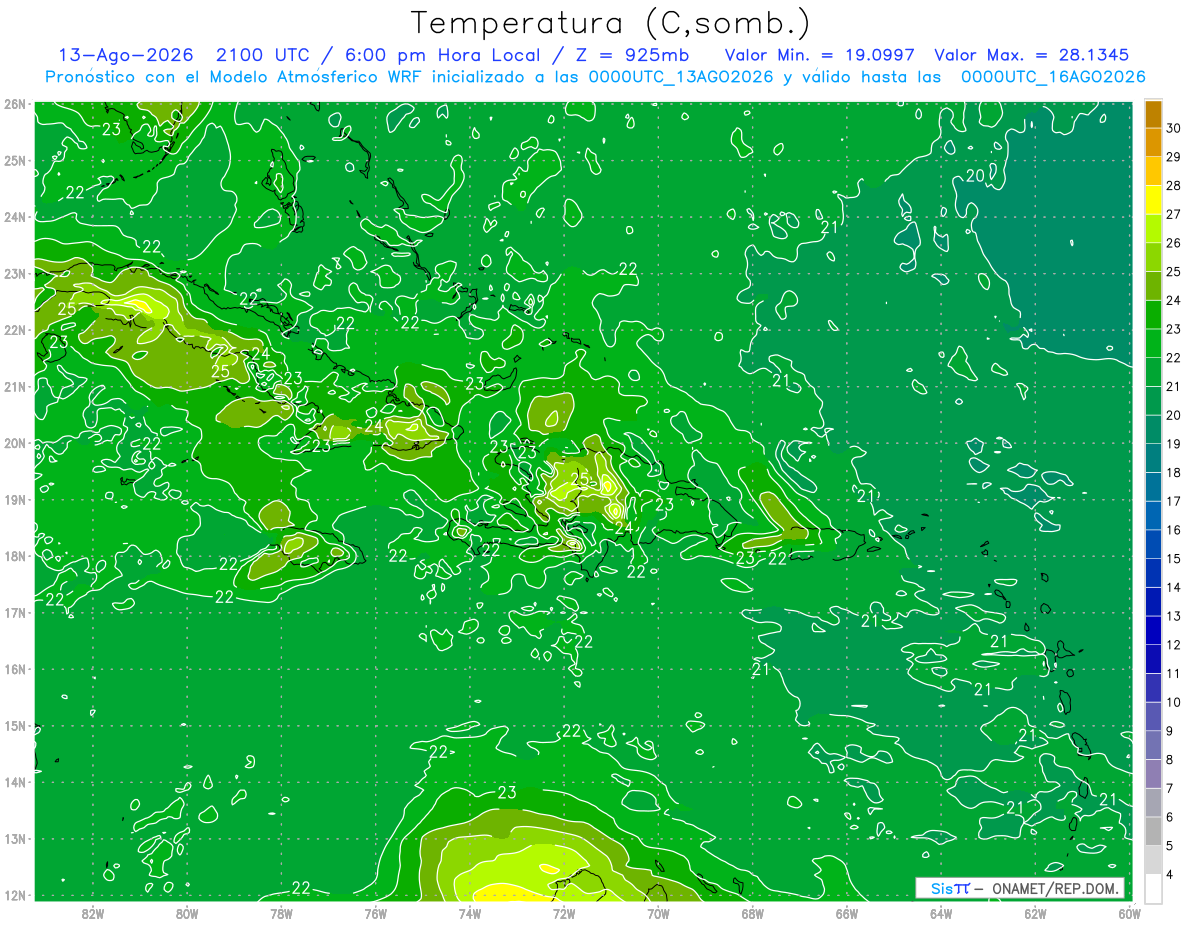The image size is (1200, 927).
Task: Click the purple swatch between 7 and 8
Action: click(x=1153, y=773)
